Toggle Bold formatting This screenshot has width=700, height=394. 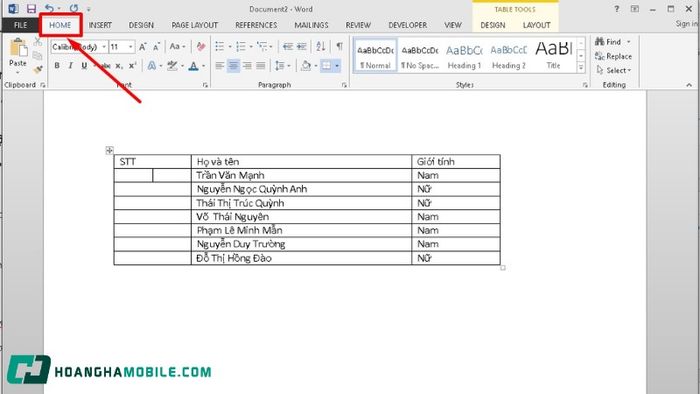tap(57, 66)
